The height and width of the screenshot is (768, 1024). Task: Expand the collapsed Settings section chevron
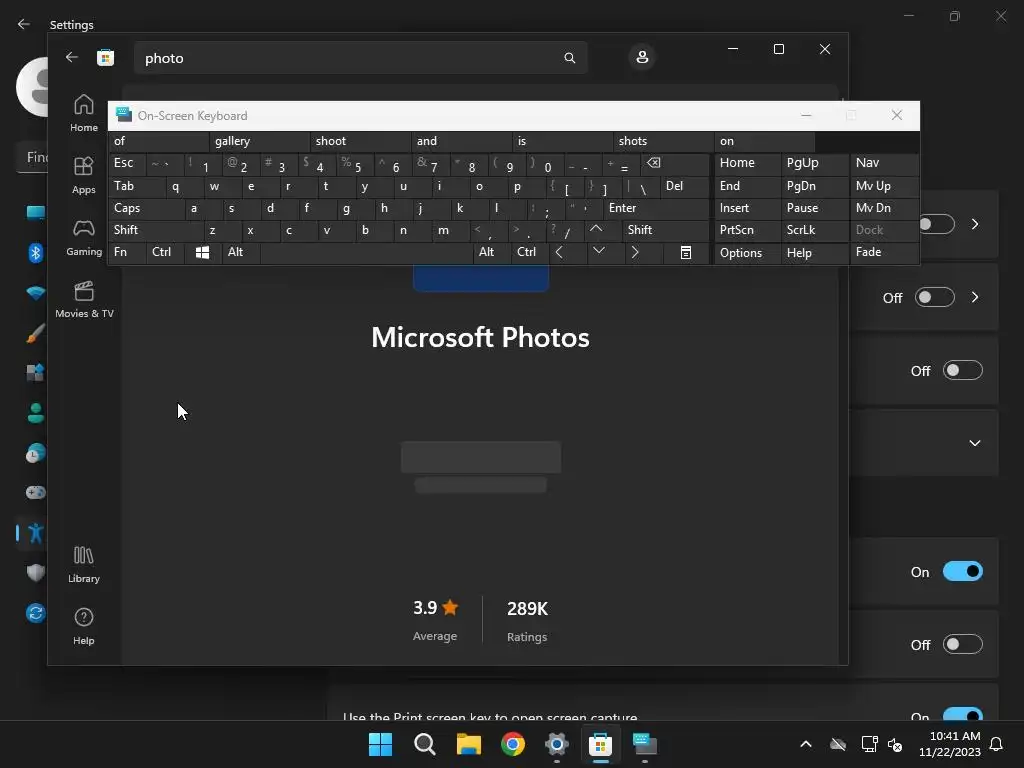pos(975,443)
